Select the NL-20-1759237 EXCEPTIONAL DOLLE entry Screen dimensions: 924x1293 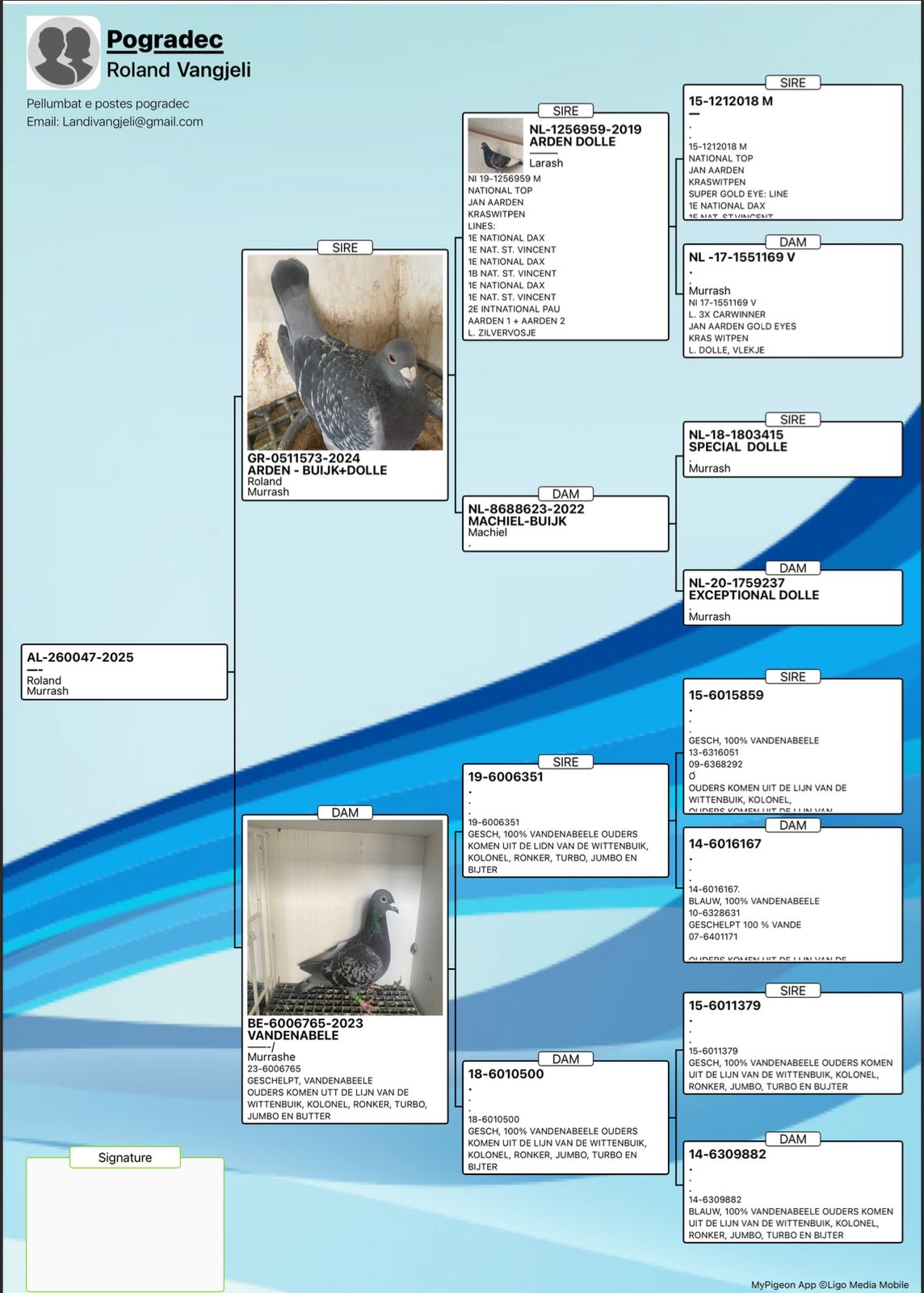click(x=792, y=598)
